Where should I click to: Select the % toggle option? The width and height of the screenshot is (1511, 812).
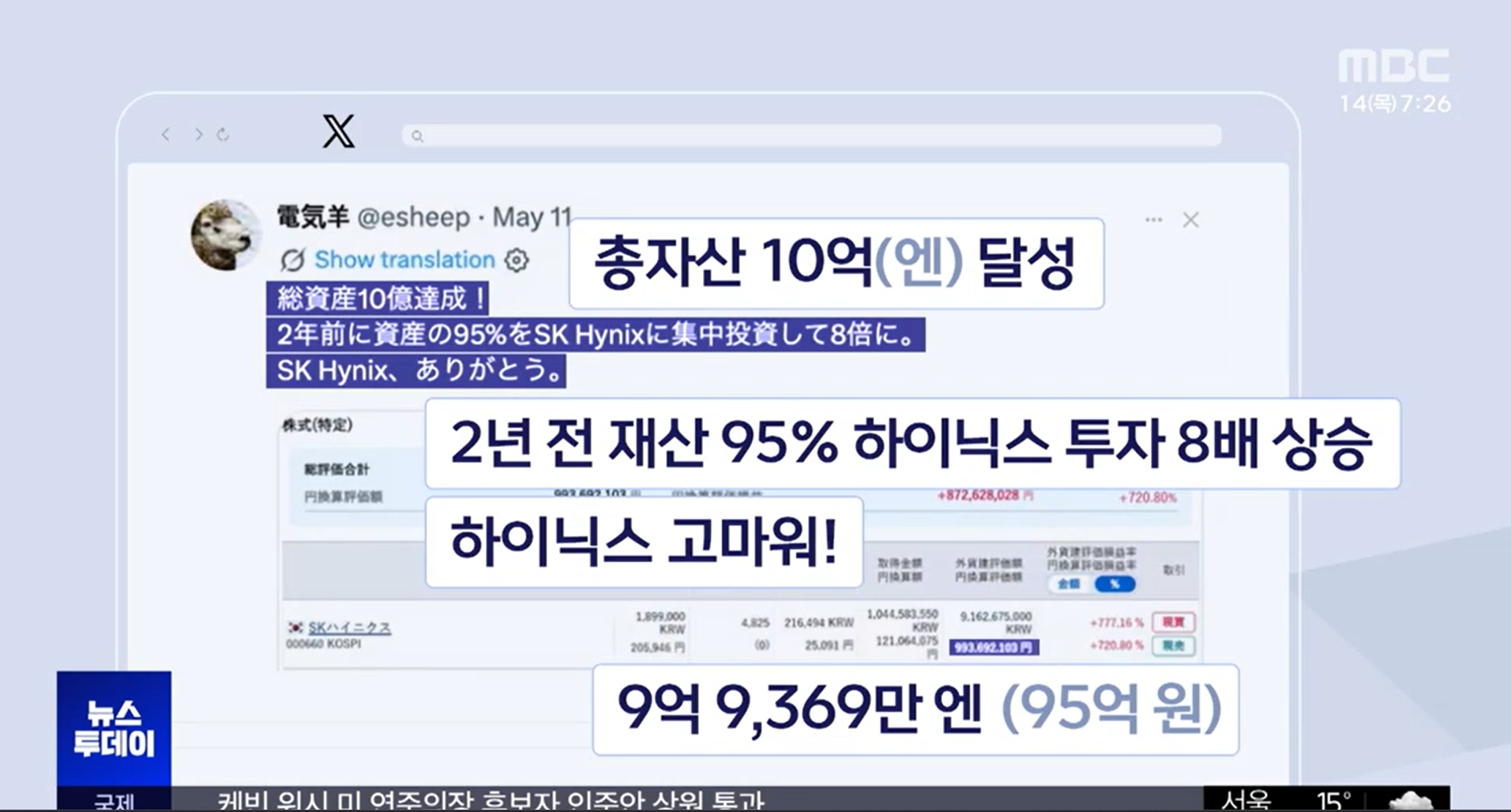click(x=1114, y=585)
